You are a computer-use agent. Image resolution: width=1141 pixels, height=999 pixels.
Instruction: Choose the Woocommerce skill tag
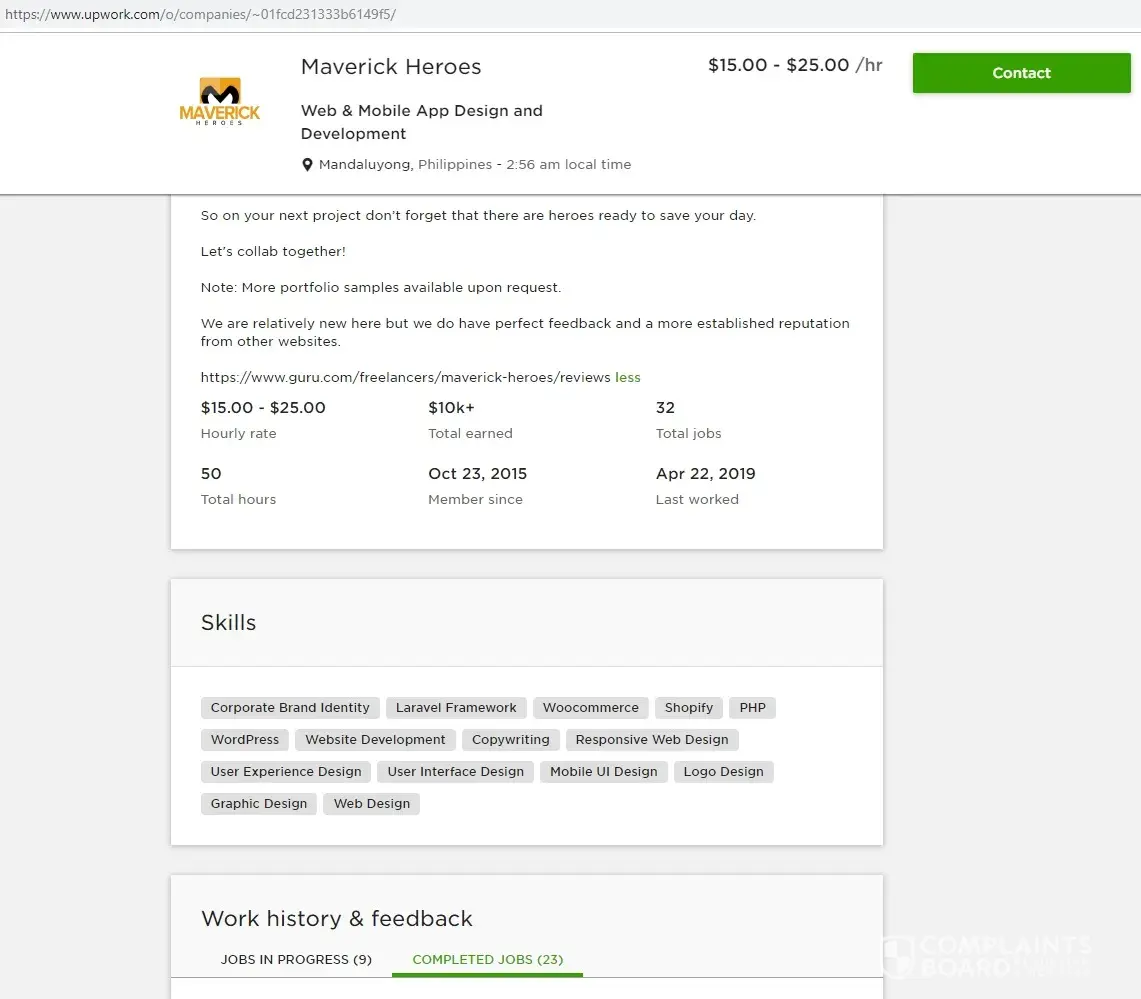(x=590, y=708)
